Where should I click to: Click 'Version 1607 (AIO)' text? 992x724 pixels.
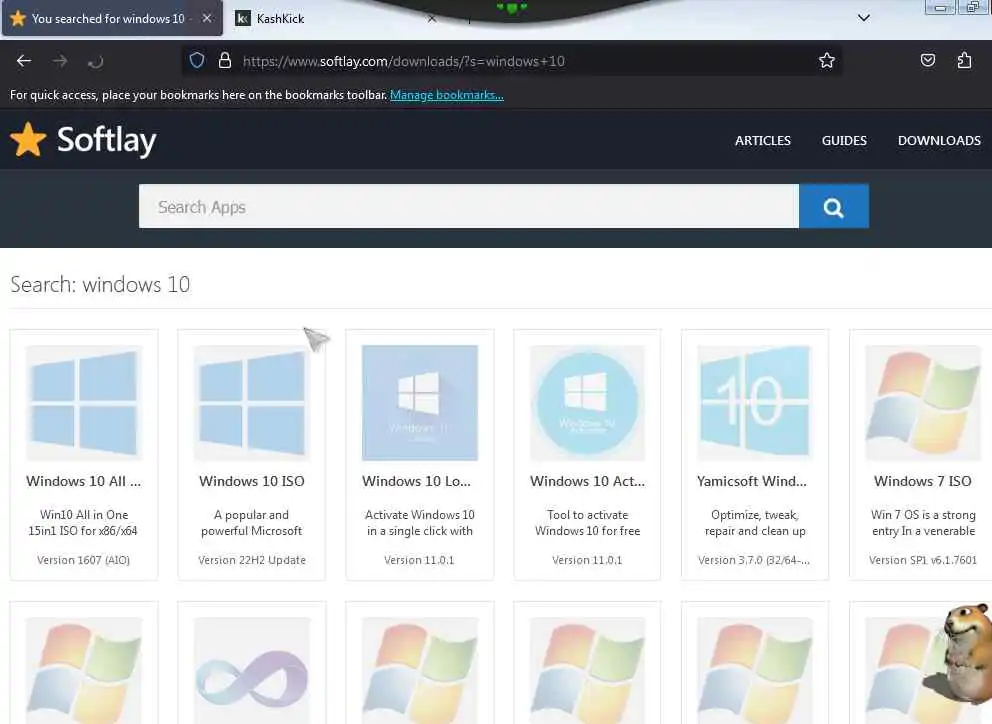(84, 560)
